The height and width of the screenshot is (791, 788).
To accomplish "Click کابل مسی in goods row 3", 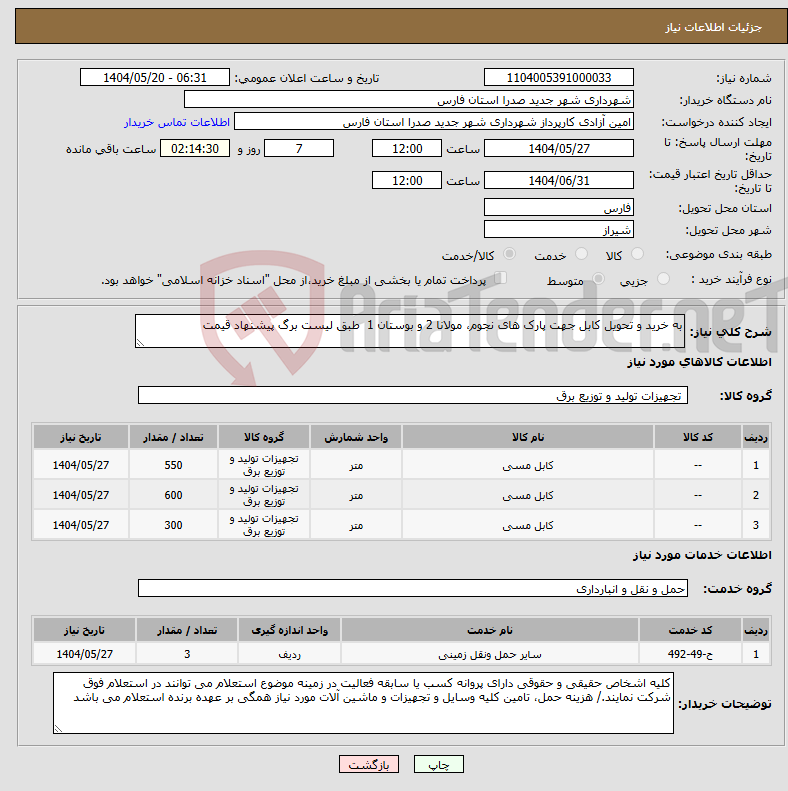I will click(x=528, y=526).
